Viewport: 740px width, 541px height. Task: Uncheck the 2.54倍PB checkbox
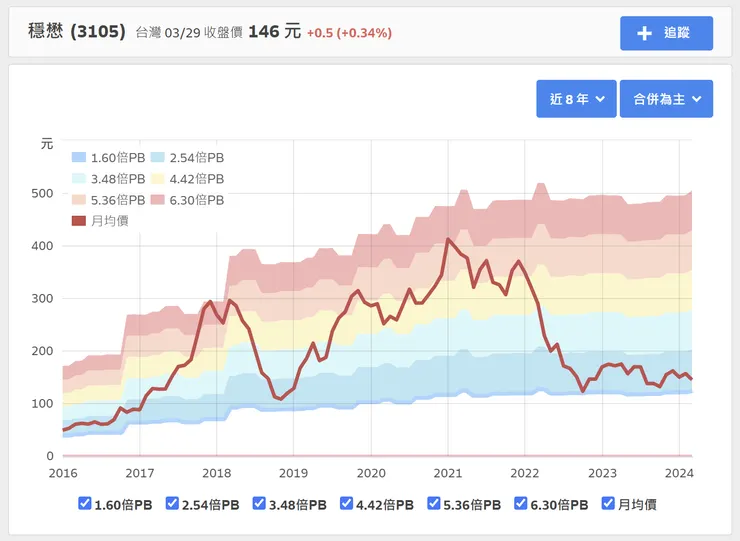tap(172, 503)
